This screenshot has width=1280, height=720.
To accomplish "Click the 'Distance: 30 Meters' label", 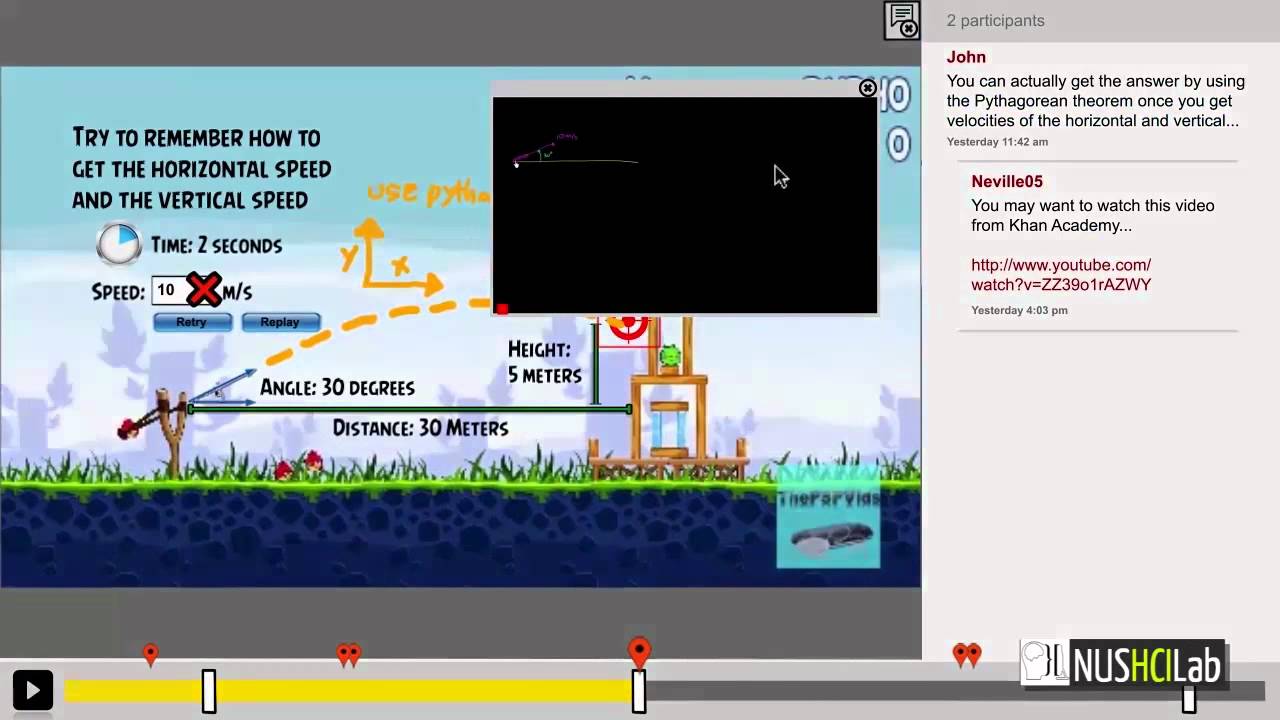I will [420, 427].
